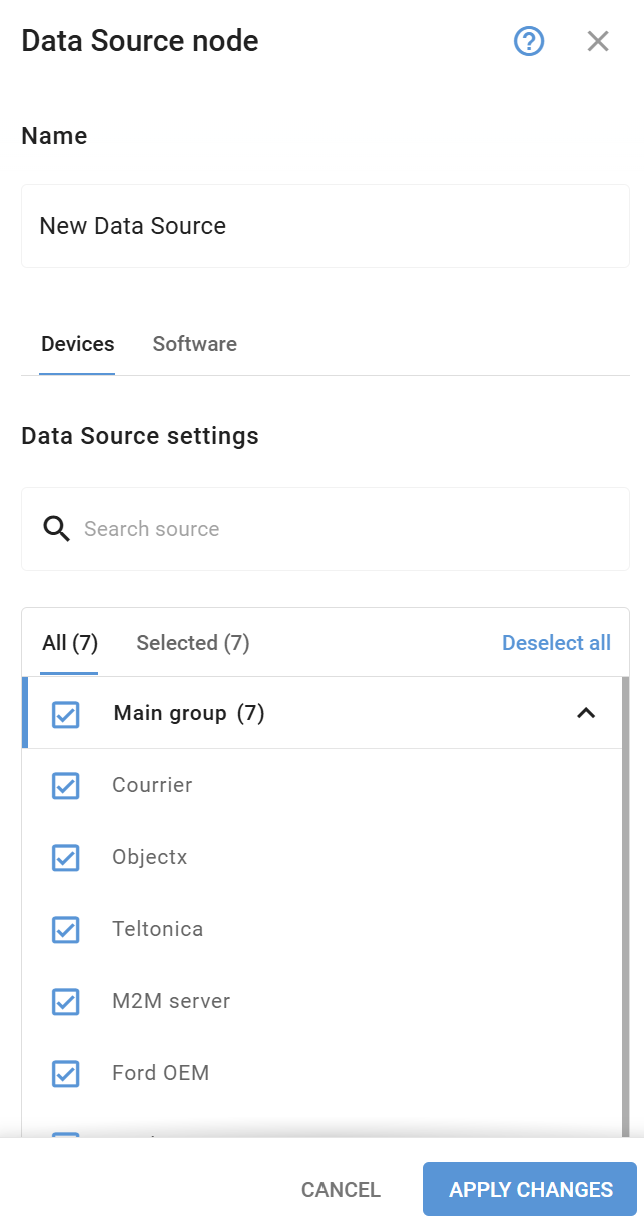Switch to the Software tab
The width and height of the screenshot is (644, 1224).
(x=195, y=344)
